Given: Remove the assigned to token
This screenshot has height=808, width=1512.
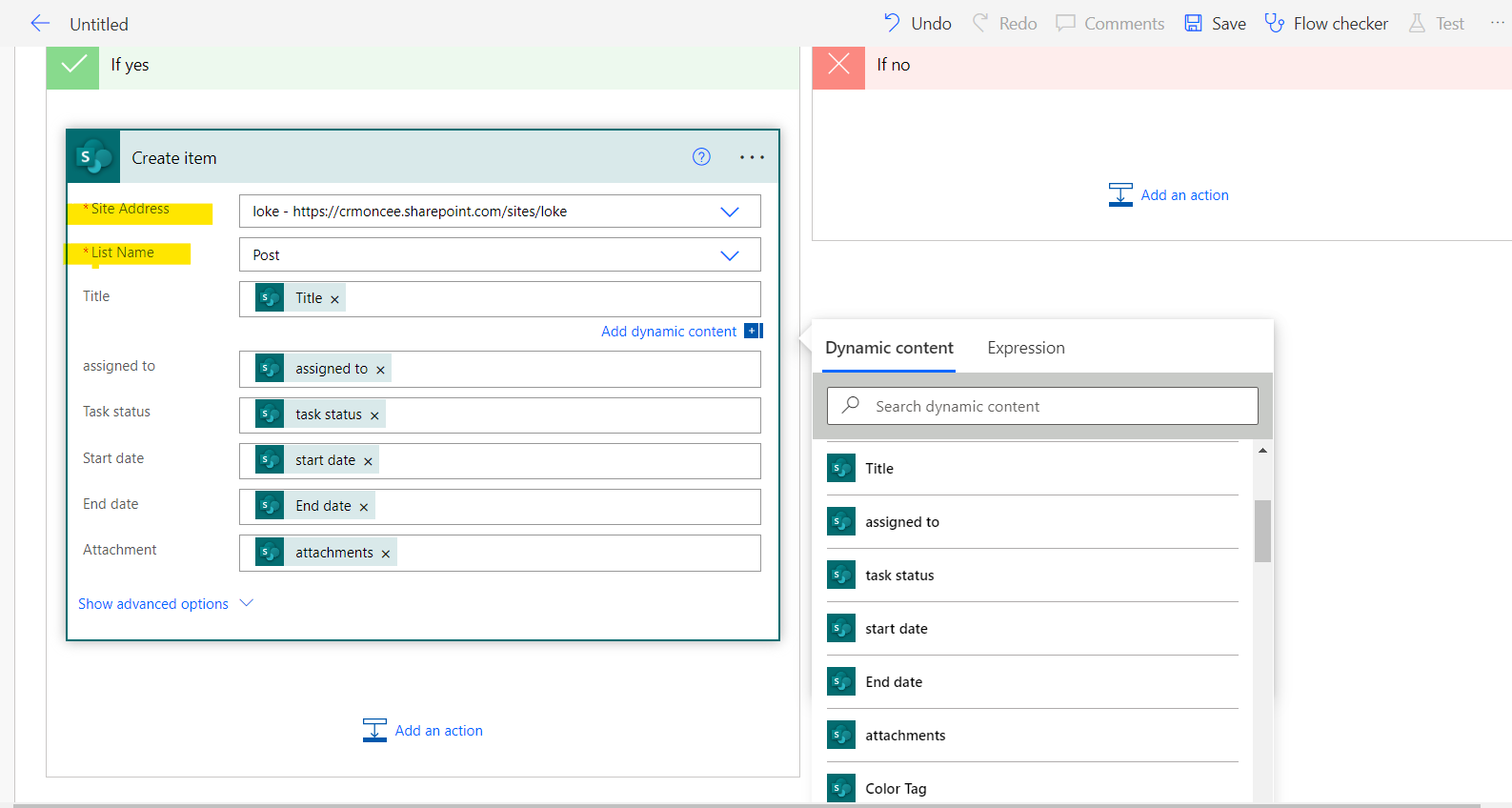Looking at the screenshot, I should pyautogui.click(x=380, y=370).
